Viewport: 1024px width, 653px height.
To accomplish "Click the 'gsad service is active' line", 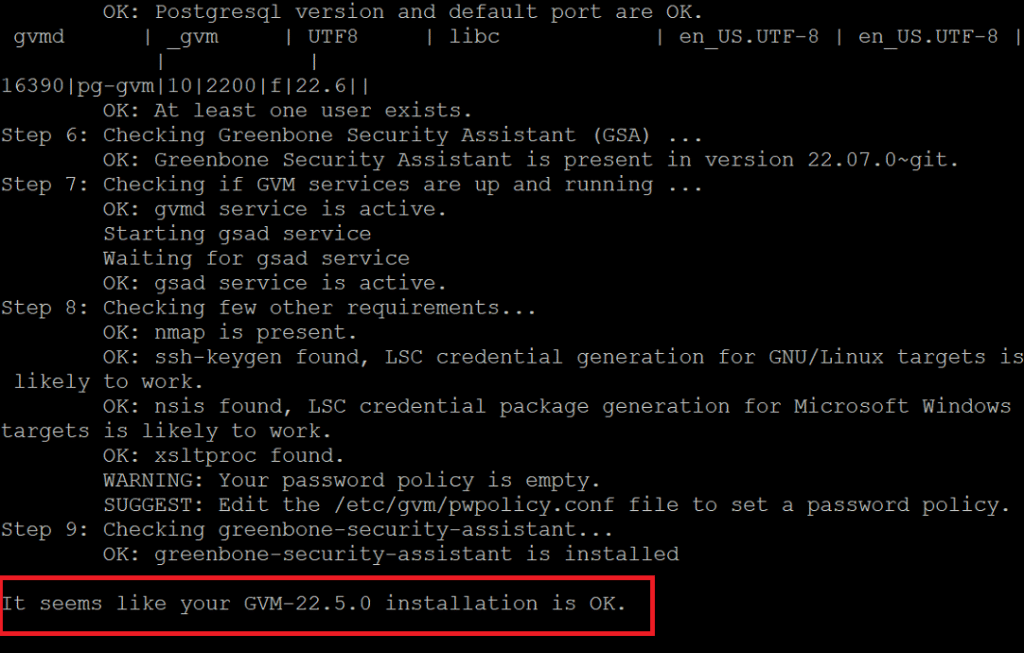I will click(x=274, y=283).
